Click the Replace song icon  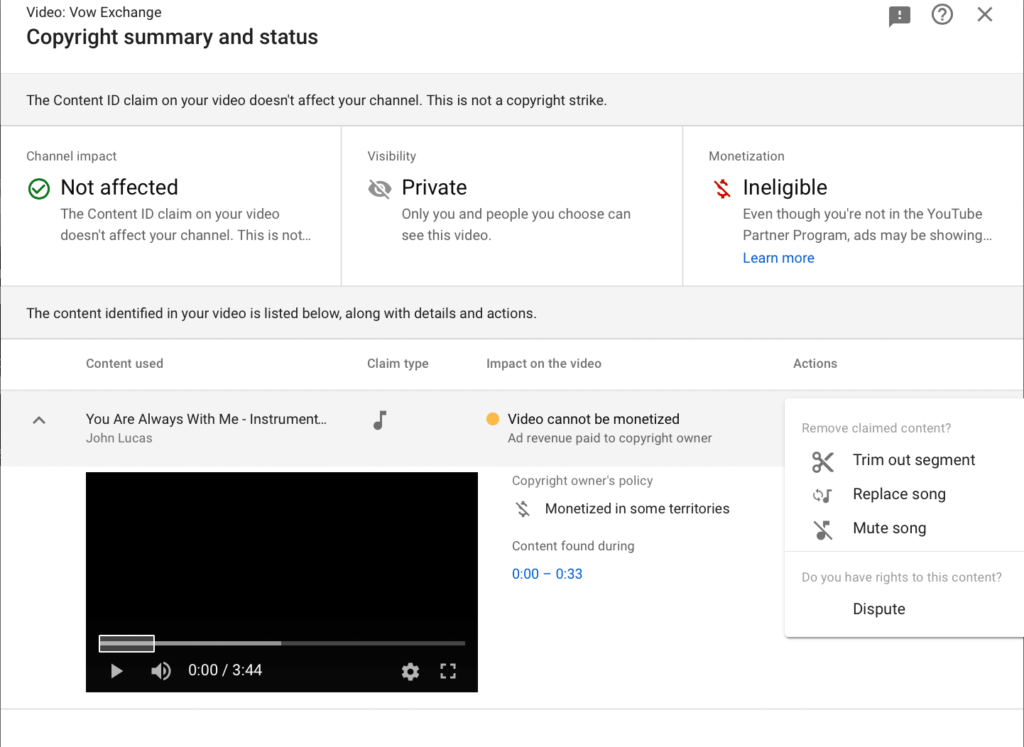click(823, 495)
